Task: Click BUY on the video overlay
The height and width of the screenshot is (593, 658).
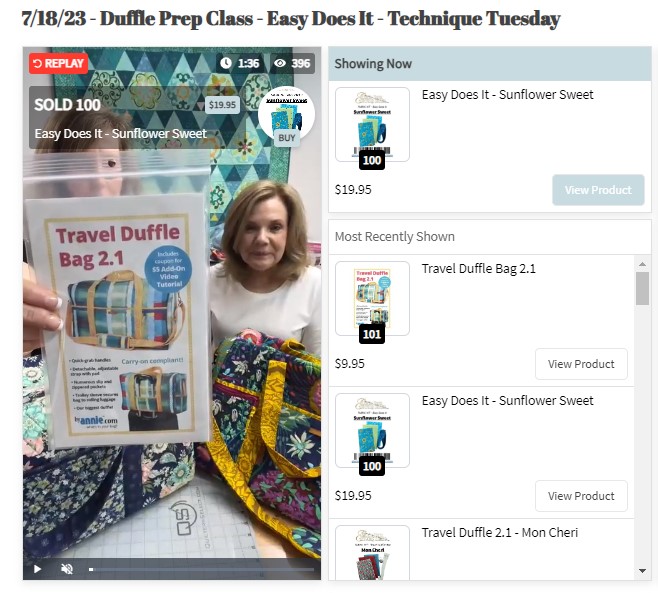Action: tap(287, 138)
